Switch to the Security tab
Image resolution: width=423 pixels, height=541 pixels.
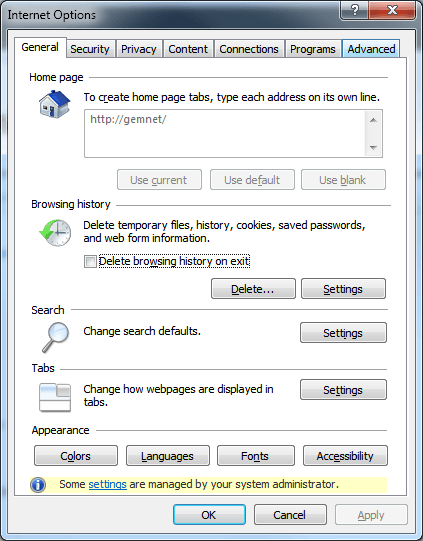point(90,49)
